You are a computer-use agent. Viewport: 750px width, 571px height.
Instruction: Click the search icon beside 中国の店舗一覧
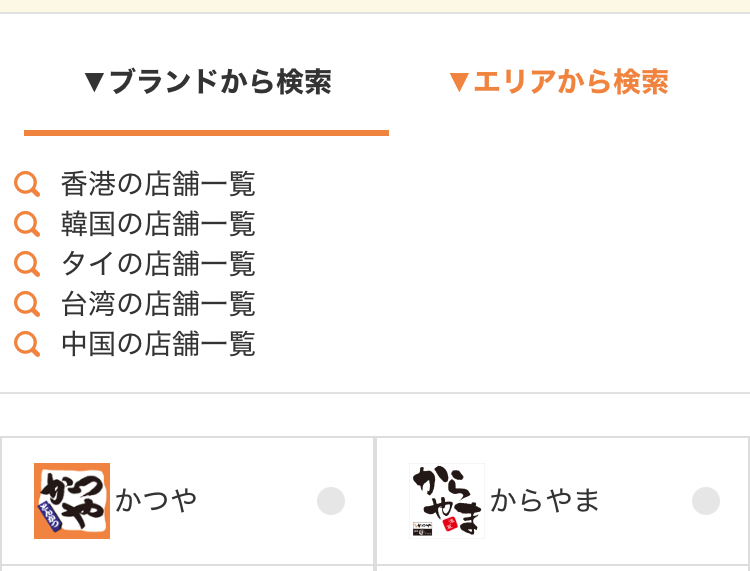pyautogui.click(x=27, y=344)
